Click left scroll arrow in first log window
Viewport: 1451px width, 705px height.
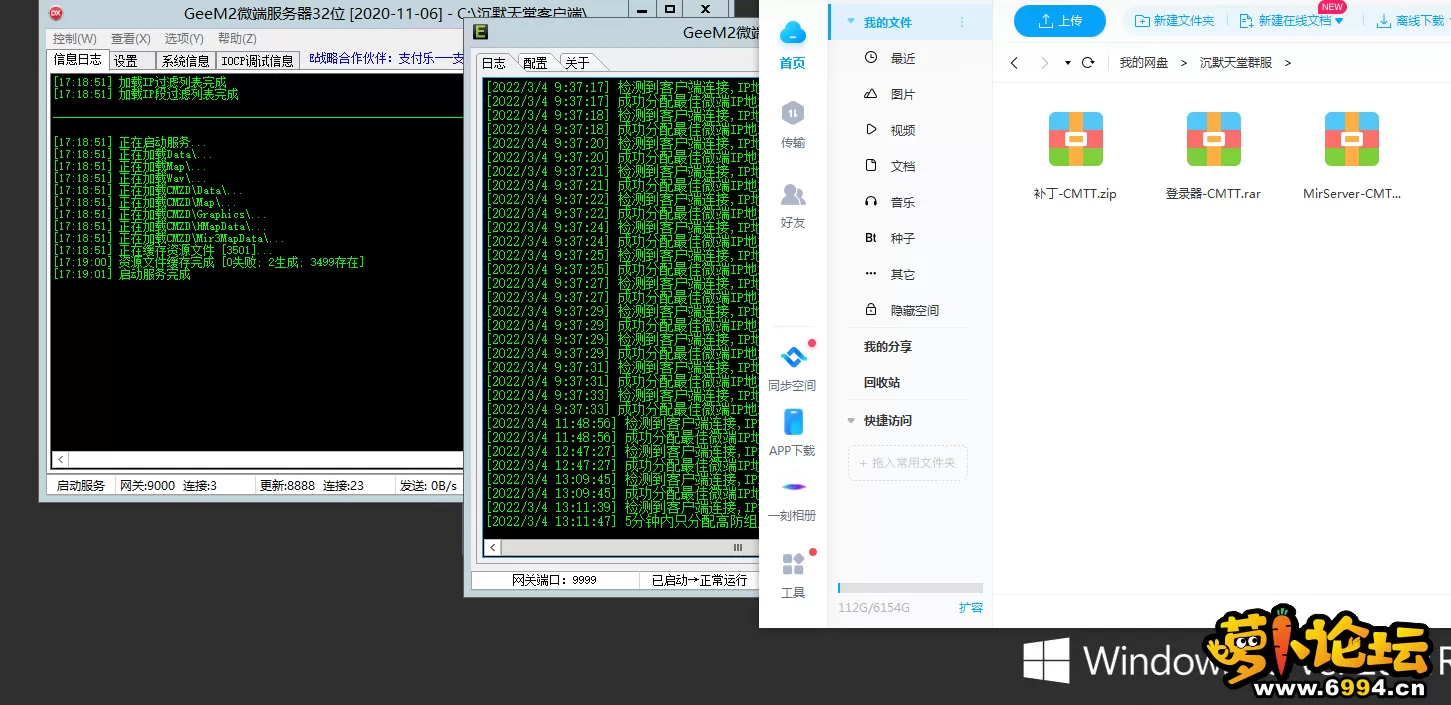click(60, 460)
